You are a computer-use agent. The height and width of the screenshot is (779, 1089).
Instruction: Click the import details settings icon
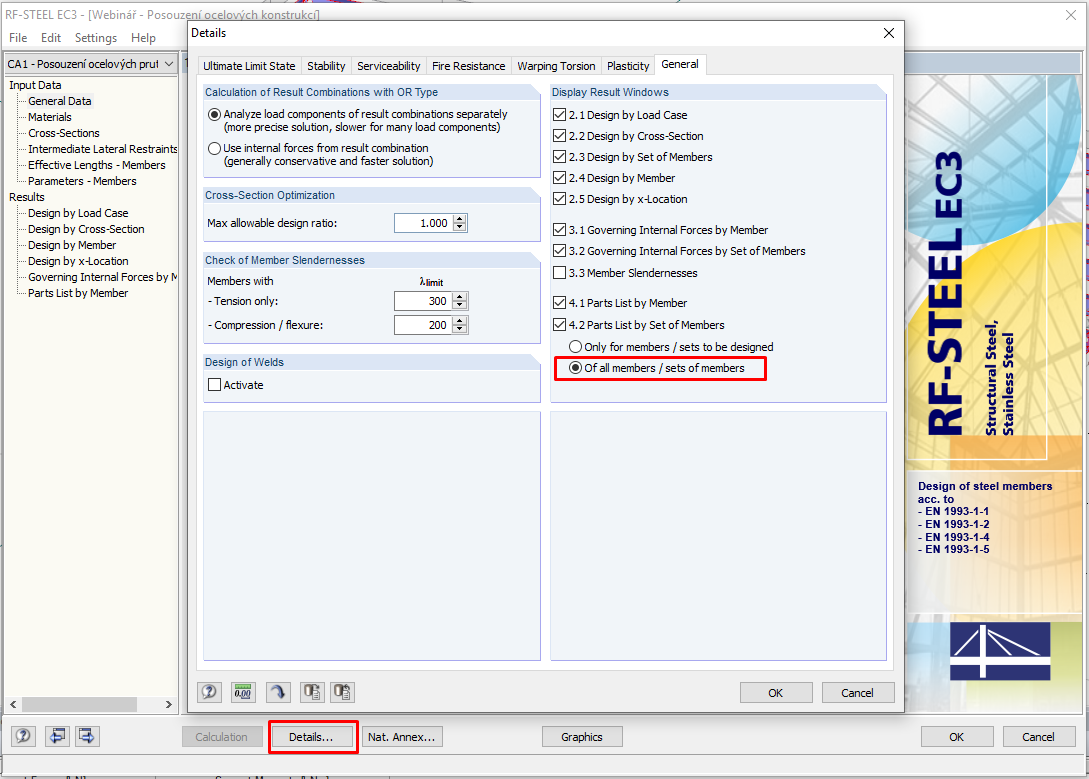point(341,692)
